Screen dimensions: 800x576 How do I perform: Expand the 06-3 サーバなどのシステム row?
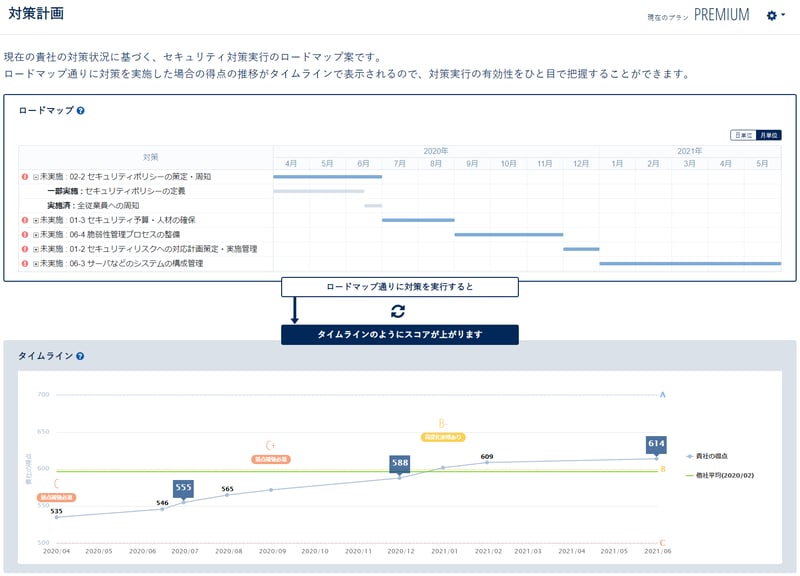36,264
